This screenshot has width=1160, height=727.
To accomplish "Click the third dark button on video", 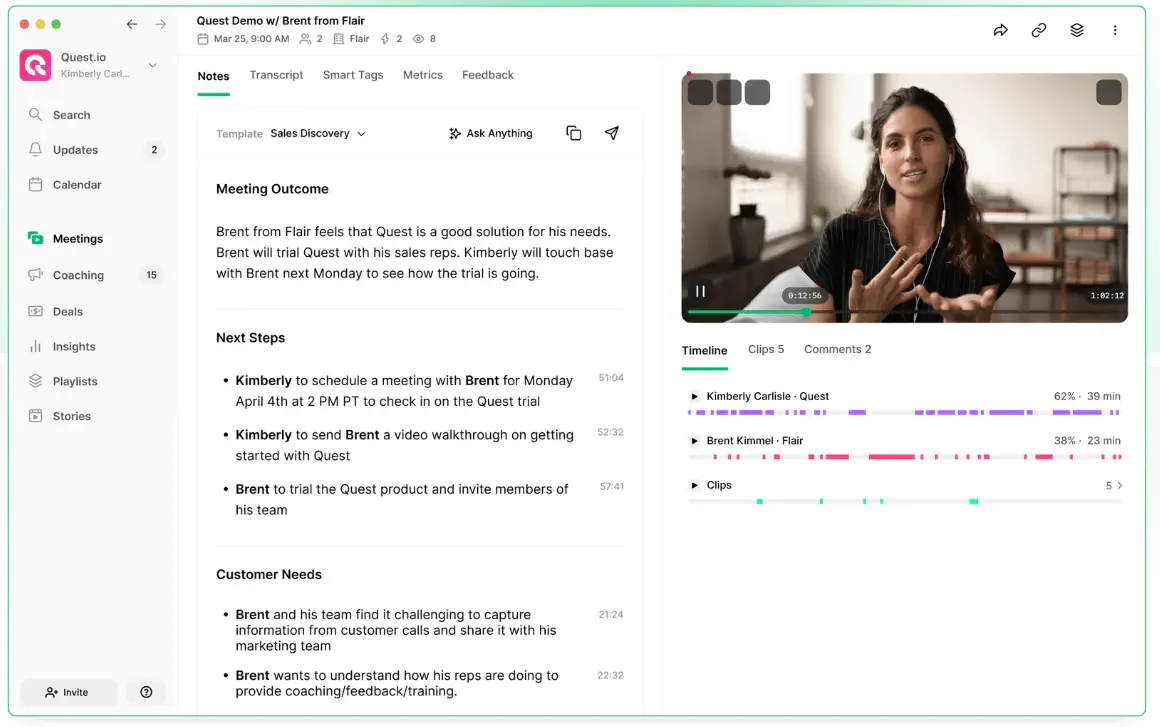I will point(757,92).
